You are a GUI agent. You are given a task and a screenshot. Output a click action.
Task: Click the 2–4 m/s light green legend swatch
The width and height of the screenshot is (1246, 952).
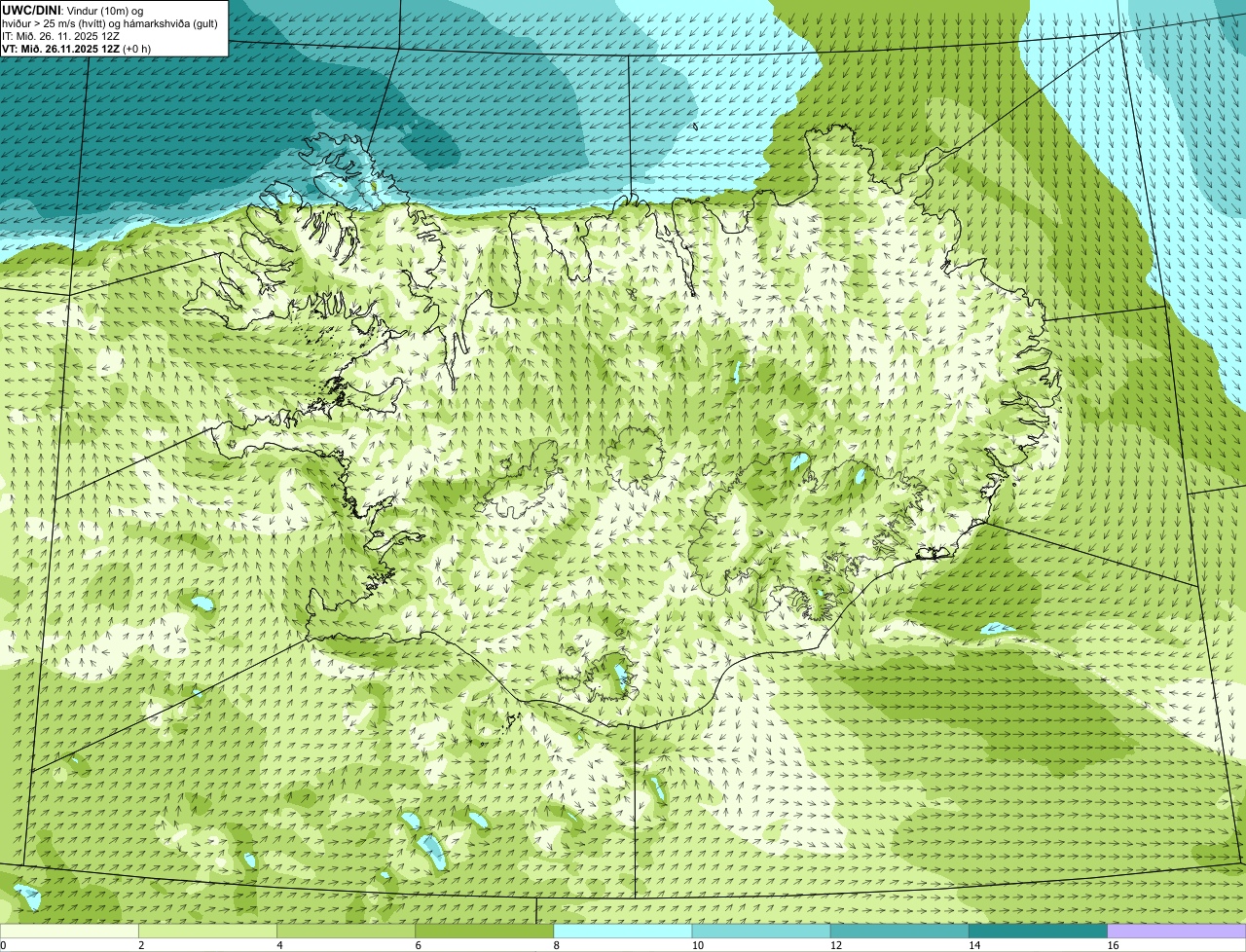pyautogui.click(x=208, y=931)
